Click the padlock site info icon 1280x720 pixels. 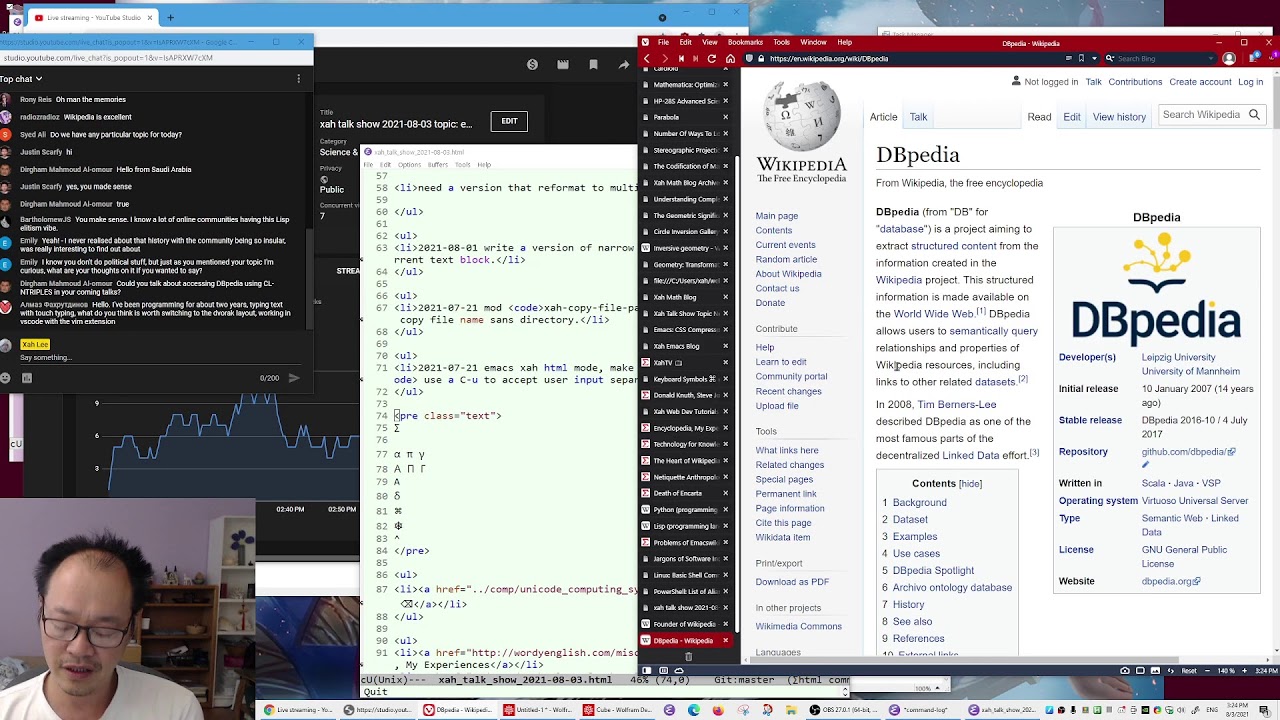pos(761,58)
